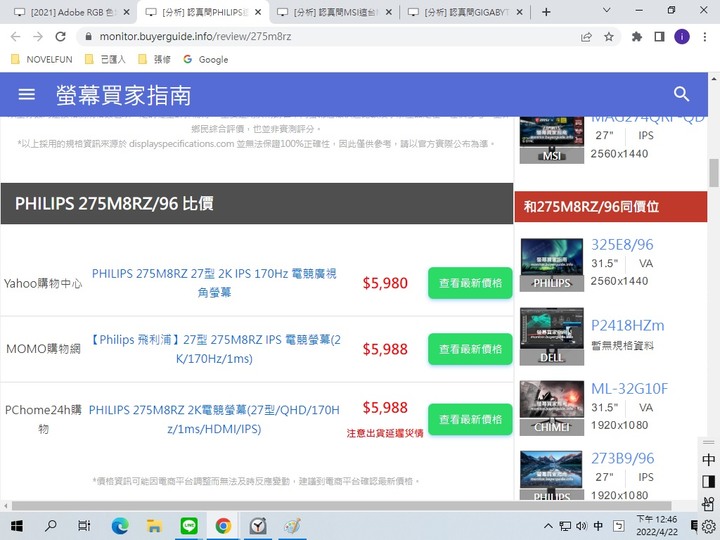Viewport: 720px width, 540px height.
Task: Click the tab search chevron in title bar
Action: [x=607, y=10]
